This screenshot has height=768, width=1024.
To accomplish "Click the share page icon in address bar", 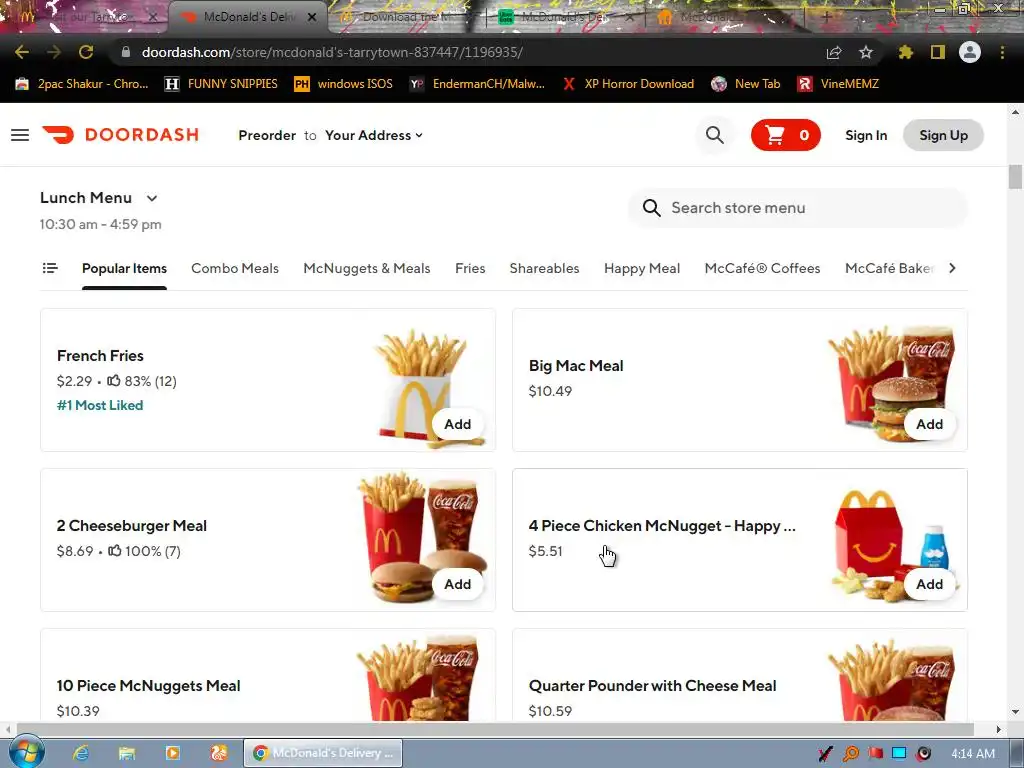I will coord(834,52).
